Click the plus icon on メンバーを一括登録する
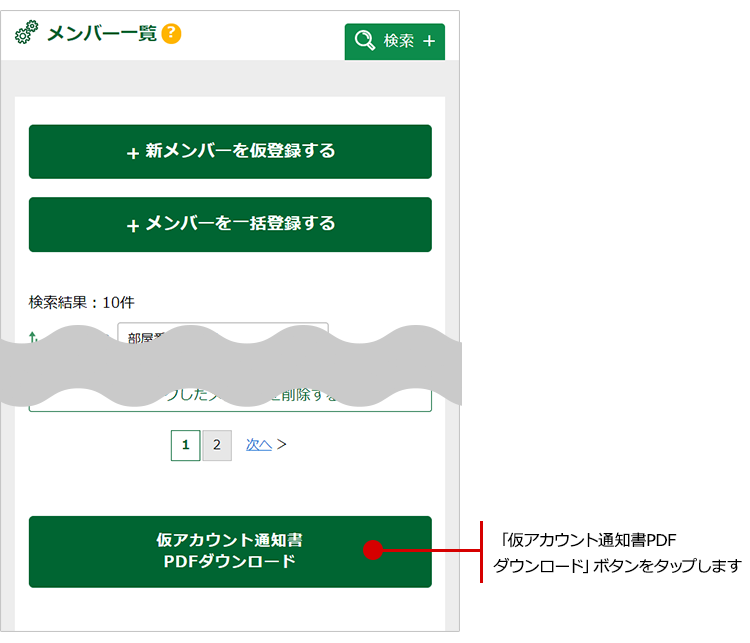This screenshot has width=750, height=643. pyautogui.click(x=133, y=225)
